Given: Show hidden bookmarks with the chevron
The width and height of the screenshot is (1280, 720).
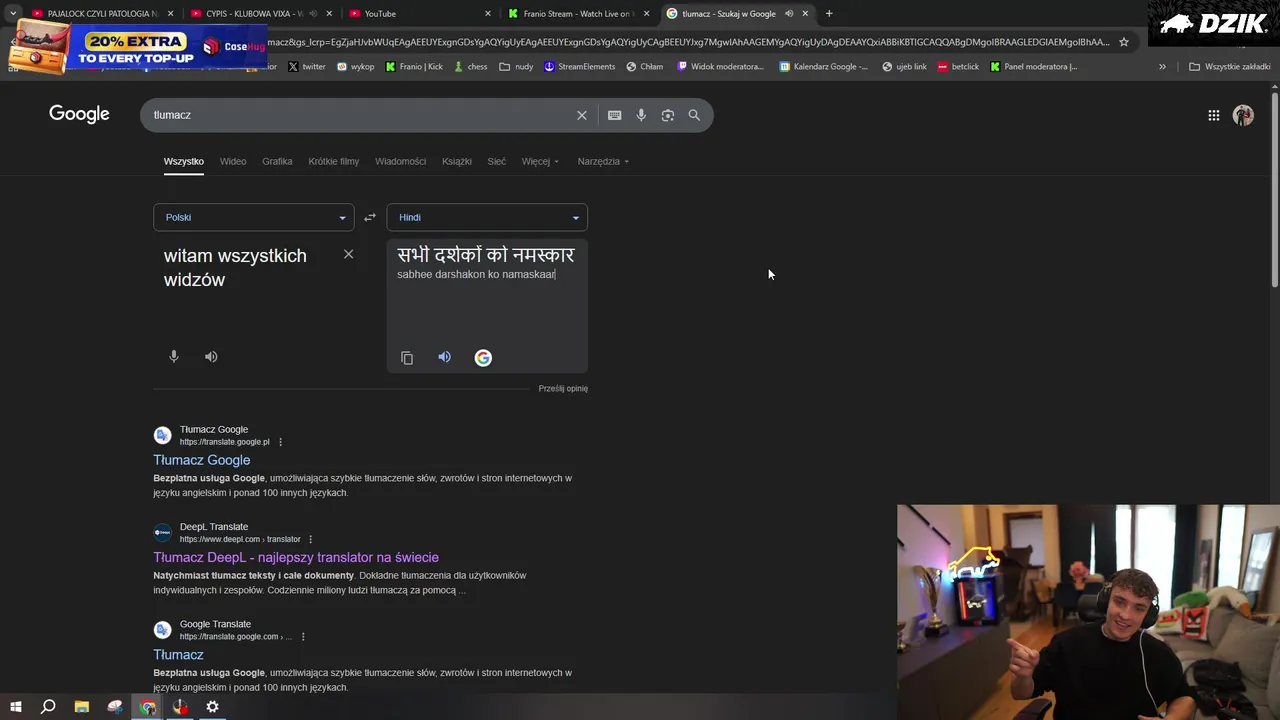Looking at the screenshot, I should 1162,67.
